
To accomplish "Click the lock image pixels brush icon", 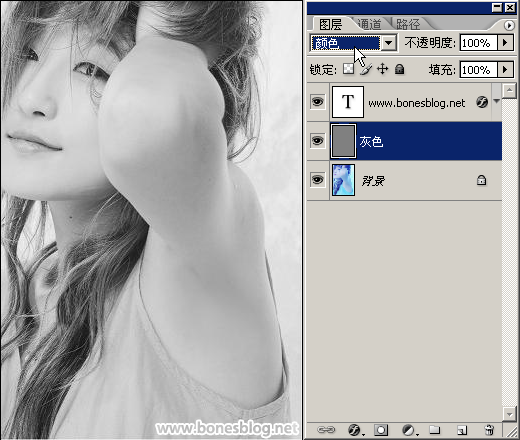I will (x=366, y=69).
